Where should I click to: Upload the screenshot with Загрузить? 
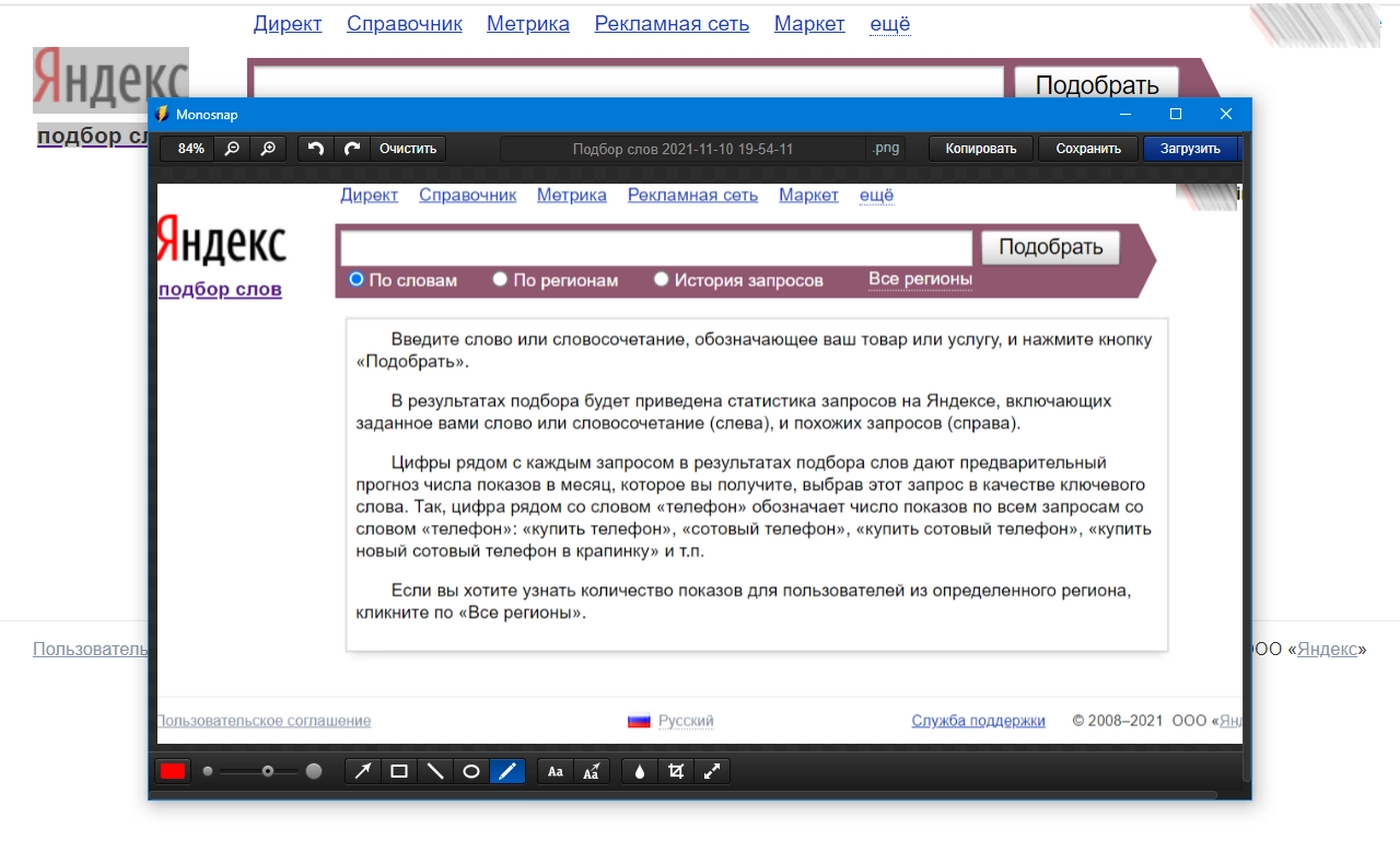click(1190, 148)
